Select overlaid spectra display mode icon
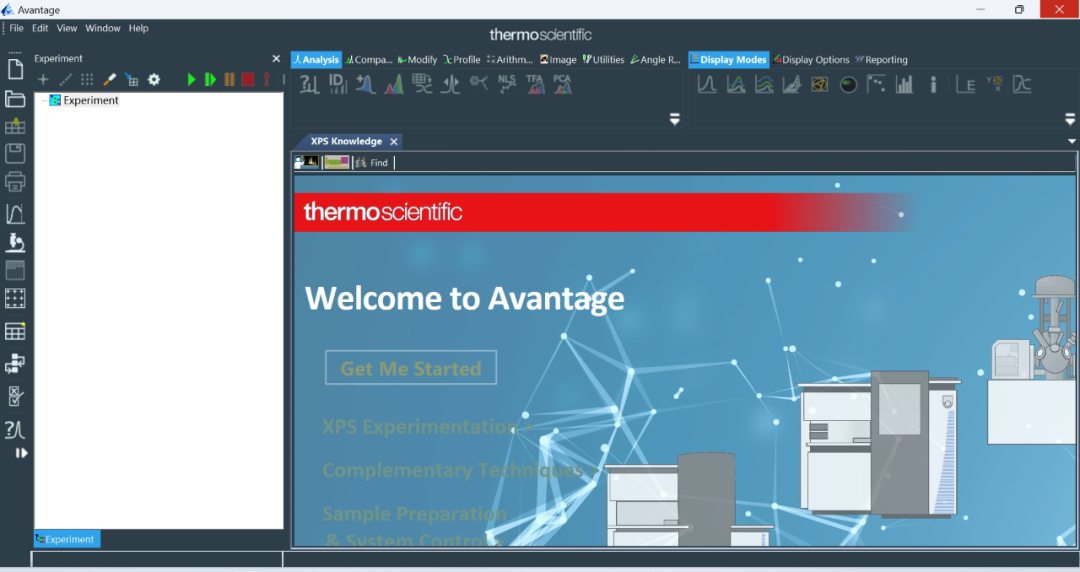This screenshot has width=1080, height=572. [x=736, y=84]
